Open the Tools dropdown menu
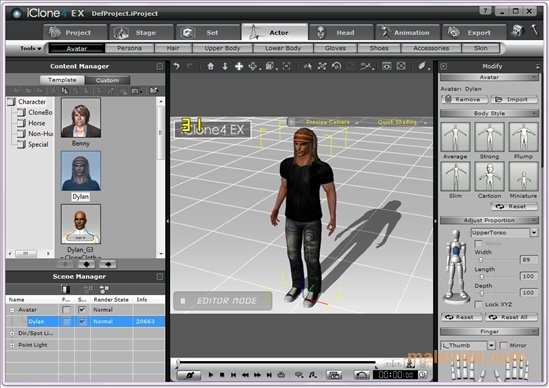The width and height of the screenshot is (549, 388). tap(30, 48)
